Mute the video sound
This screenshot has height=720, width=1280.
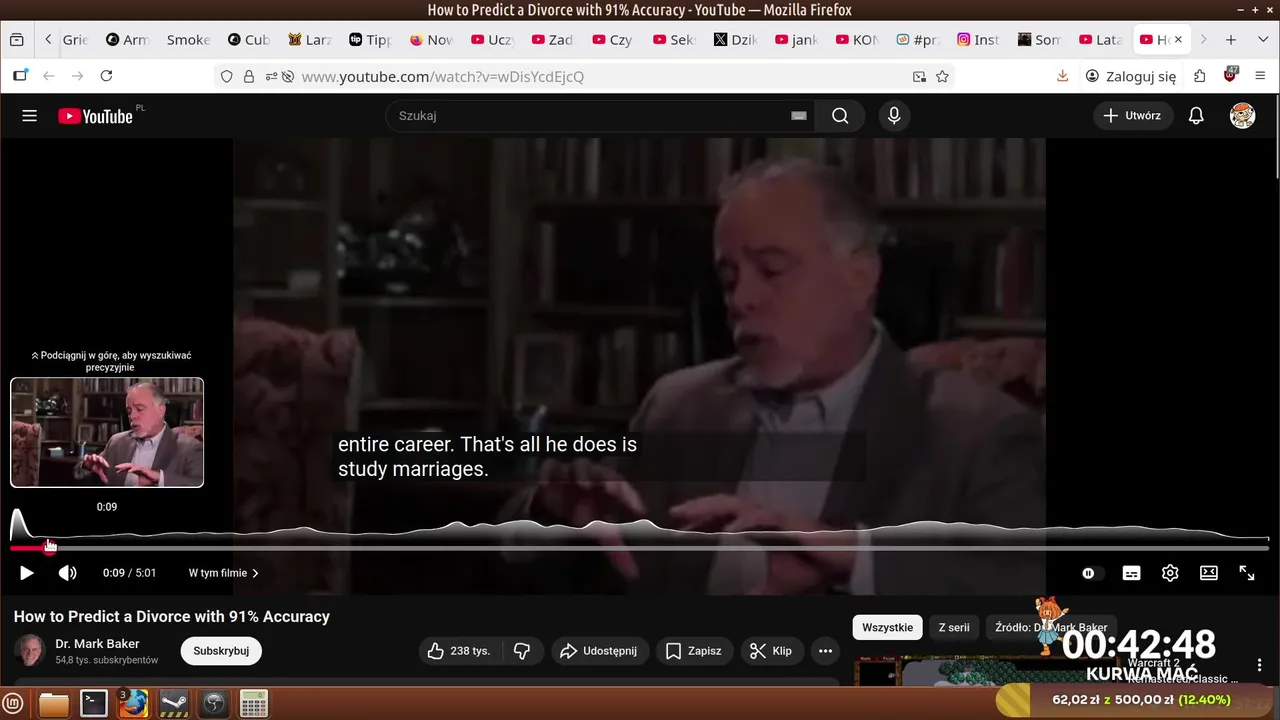[67, 573]
